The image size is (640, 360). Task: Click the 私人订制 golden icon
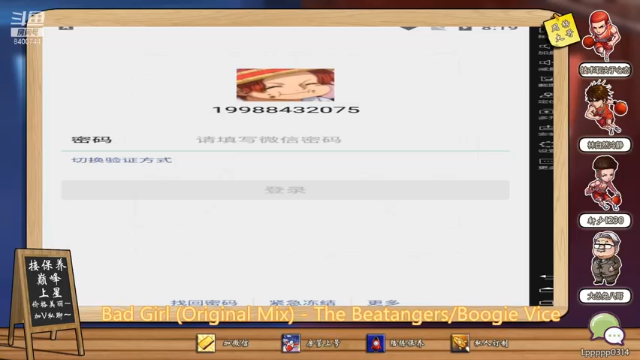(x=460, y=343)
